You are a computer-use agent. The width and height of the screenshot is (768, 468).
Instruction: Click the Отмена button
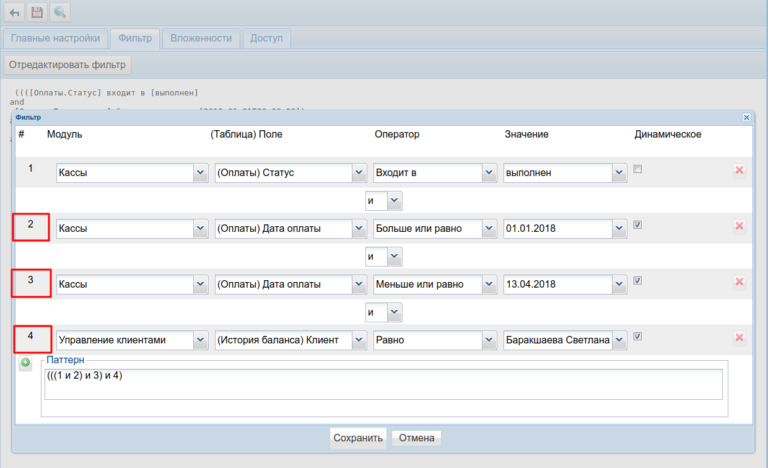416,438
